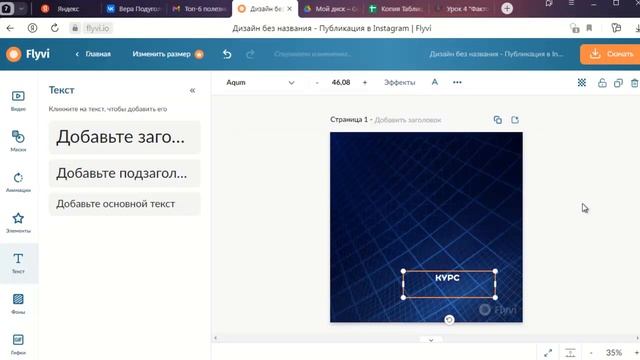Increase font size with plus button

tap(365, 82)
